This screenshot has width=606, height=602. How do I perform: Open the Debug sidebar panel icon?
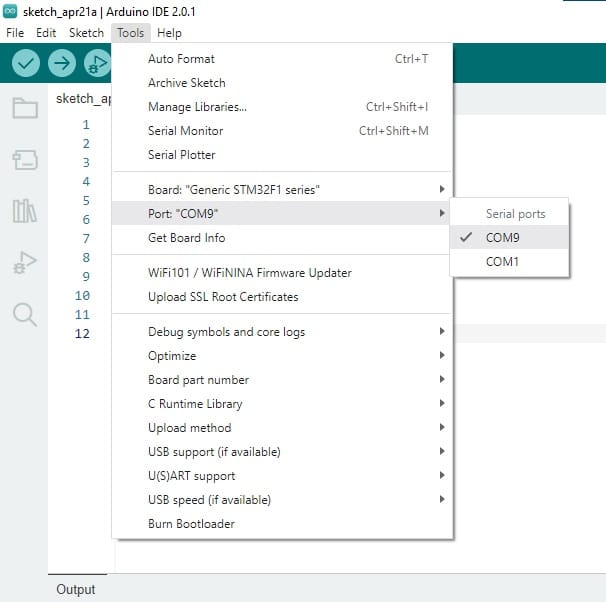25,262
